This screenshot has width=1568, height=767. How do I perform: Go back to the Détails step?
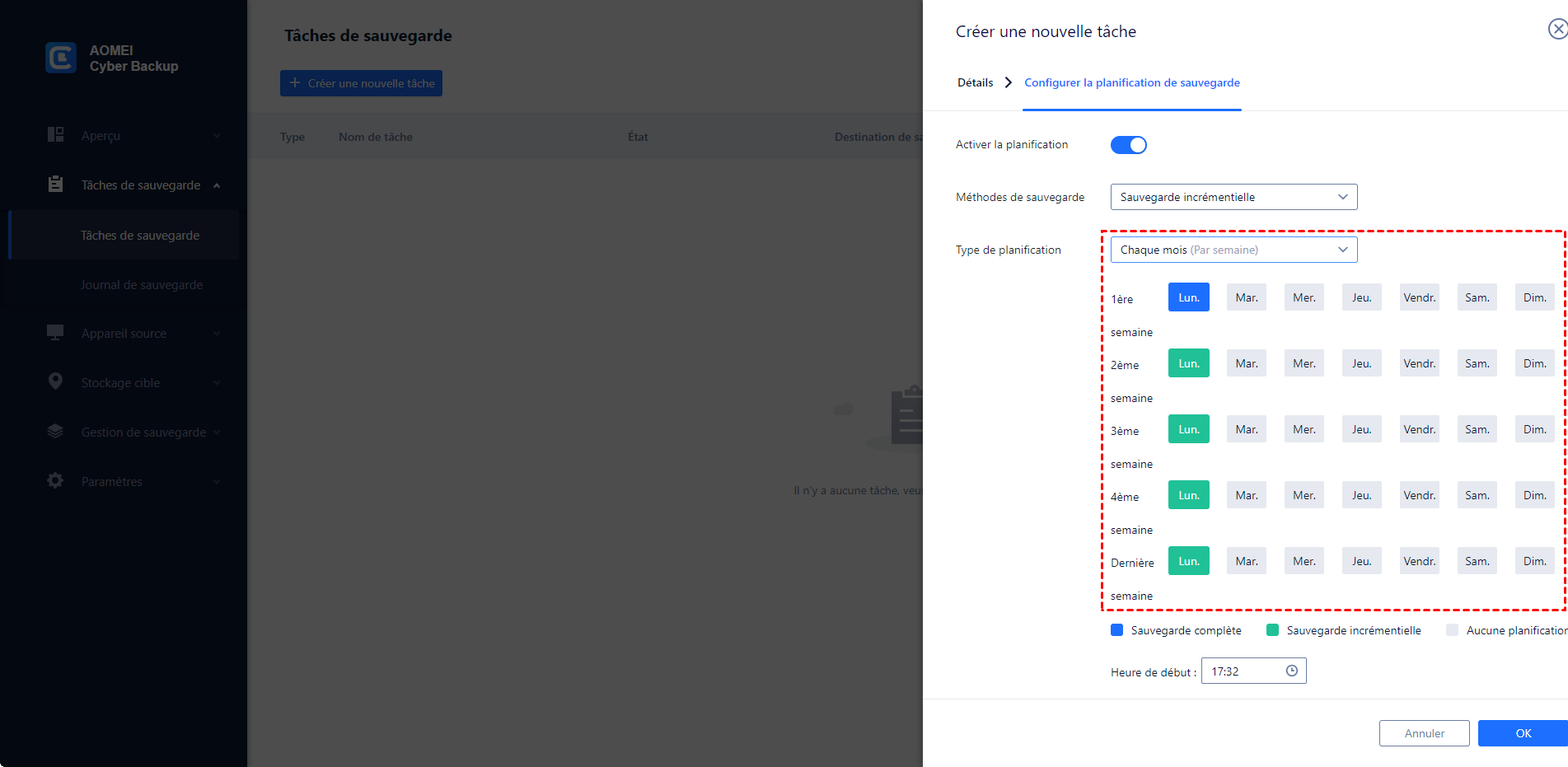[x=975, y=82]
